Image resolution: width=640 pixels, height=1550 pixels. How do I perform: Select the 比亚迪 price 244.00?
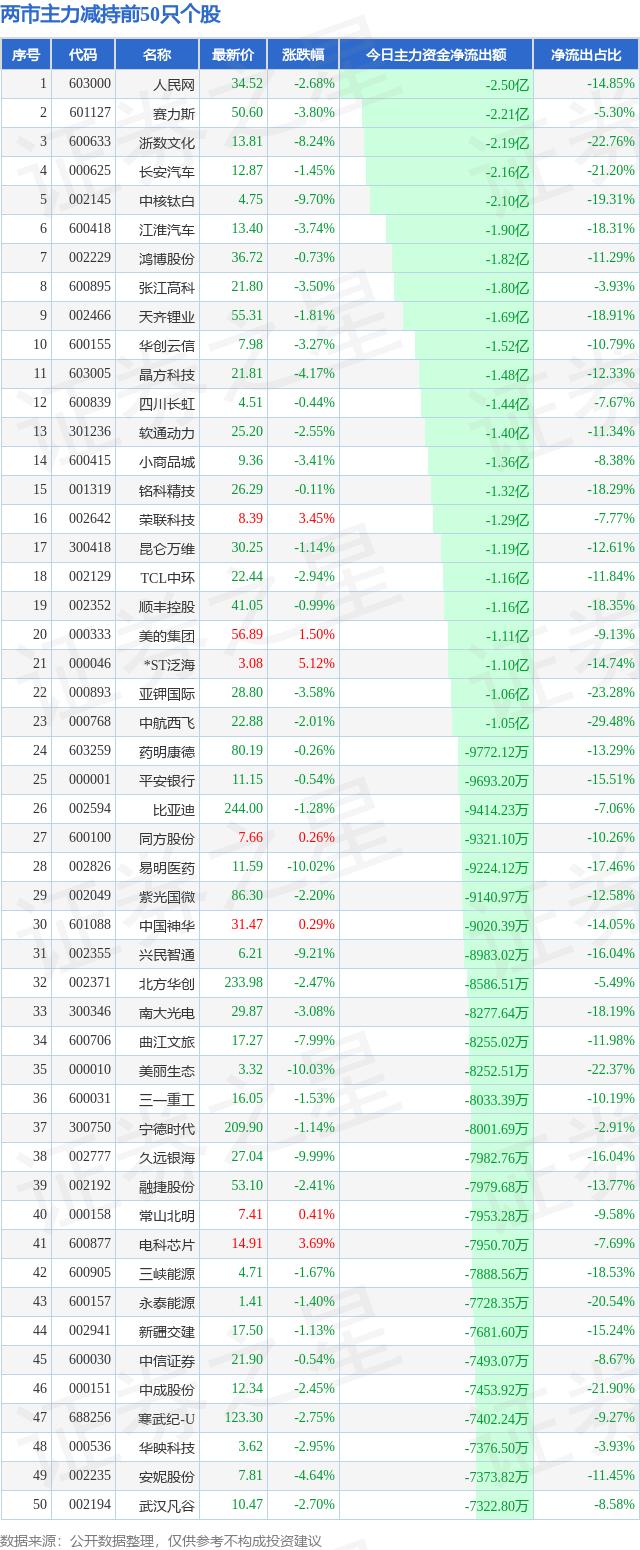click(243, 809)
